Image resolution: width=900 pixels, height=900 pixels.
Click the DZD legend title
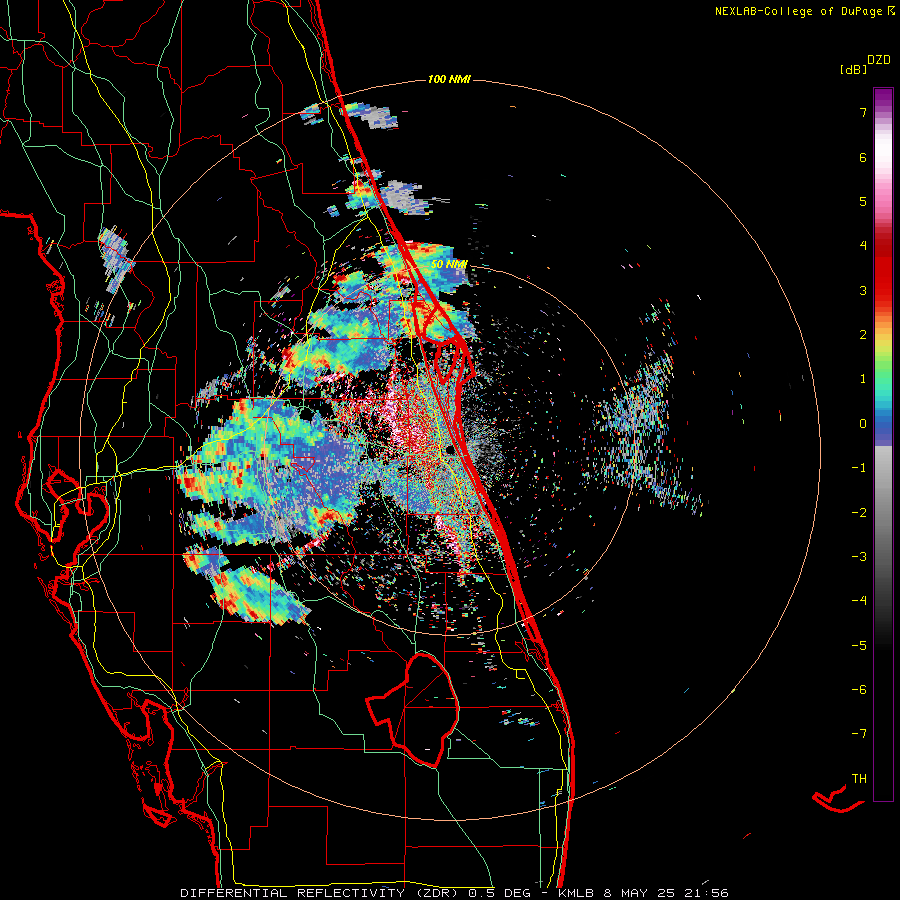click(879, 60)
